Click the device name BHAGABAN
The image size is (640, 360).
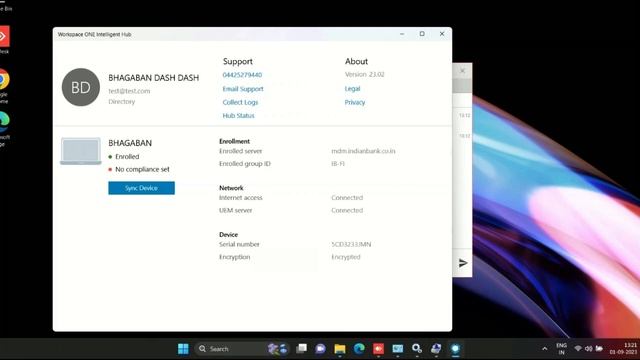click(x=130, y=143)
